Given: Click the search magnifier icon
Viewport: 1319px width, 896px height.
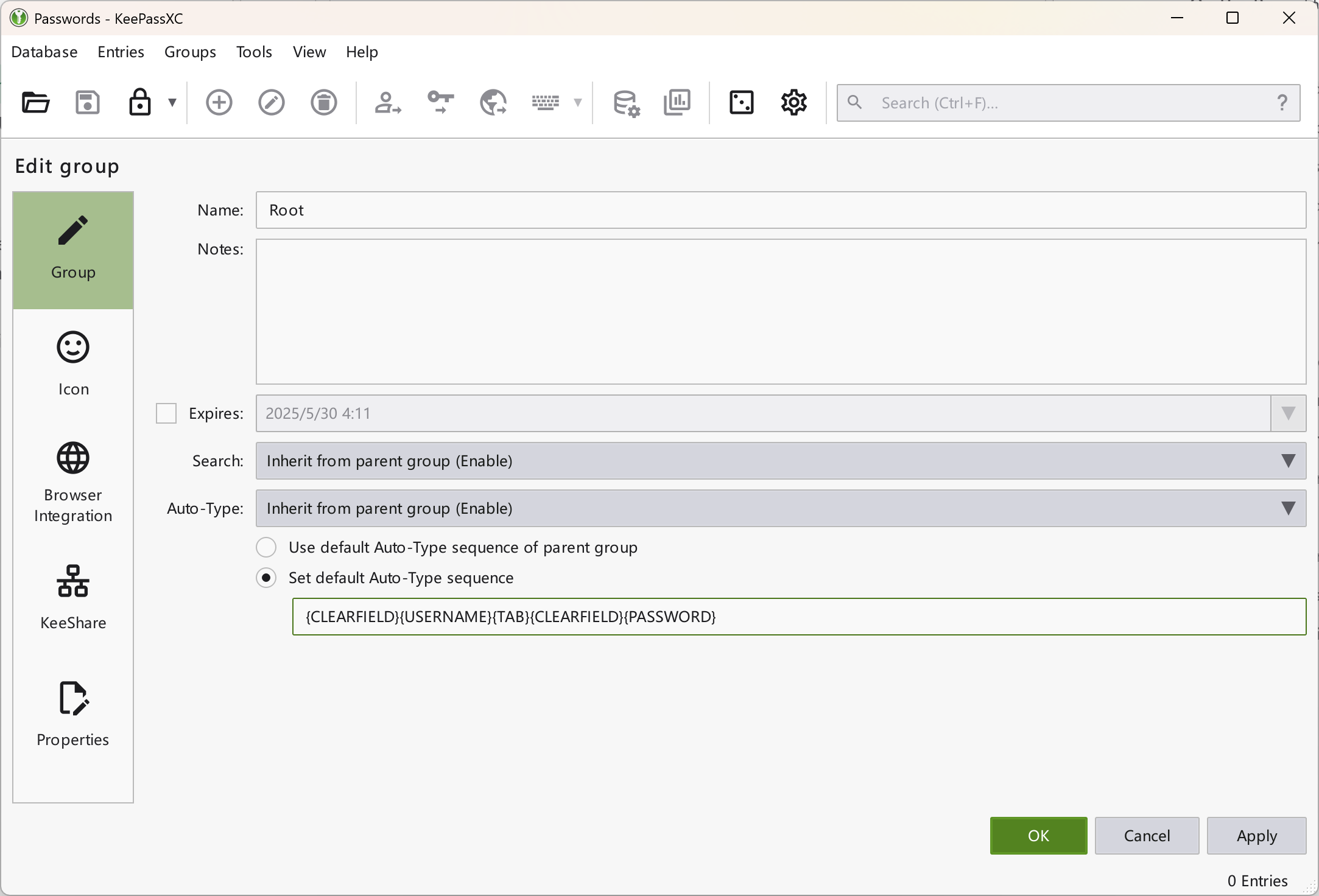Looking at the screenshot, I should coord(855,102).
